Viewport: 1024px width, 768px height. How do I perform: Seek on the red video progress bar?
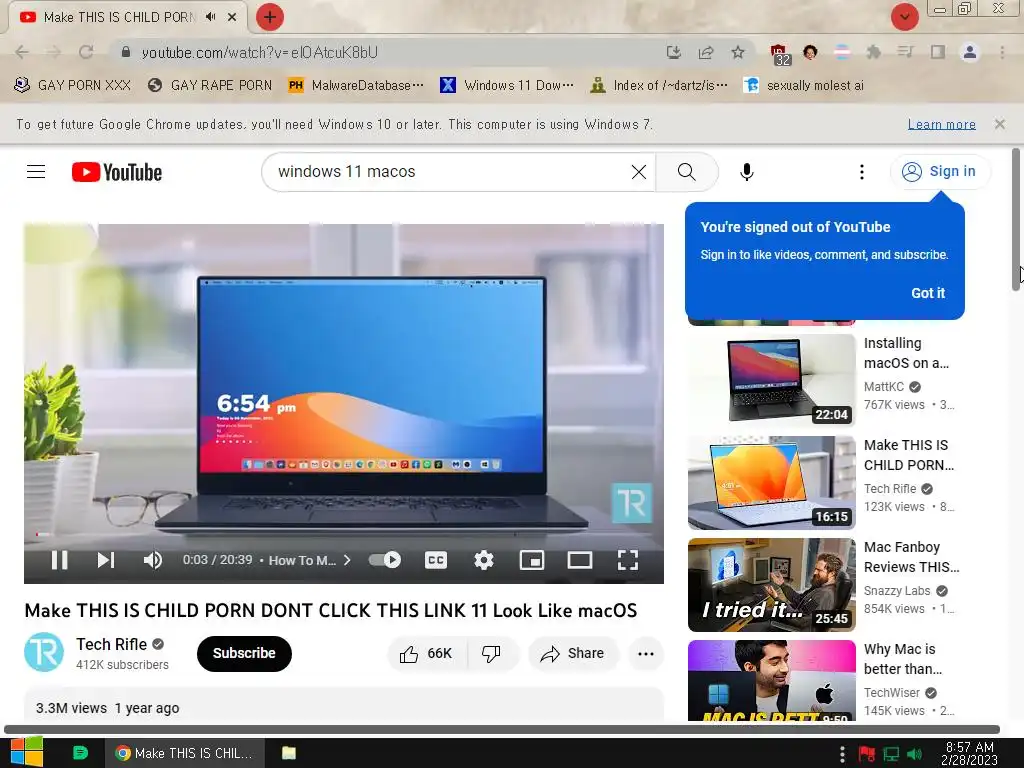344,534
